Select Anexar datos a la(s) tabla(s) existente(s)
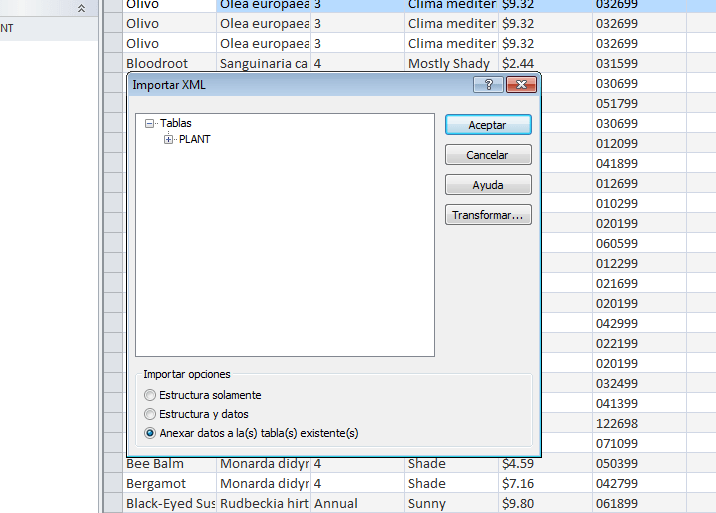 pyautogui.click(x=151, y=433)
